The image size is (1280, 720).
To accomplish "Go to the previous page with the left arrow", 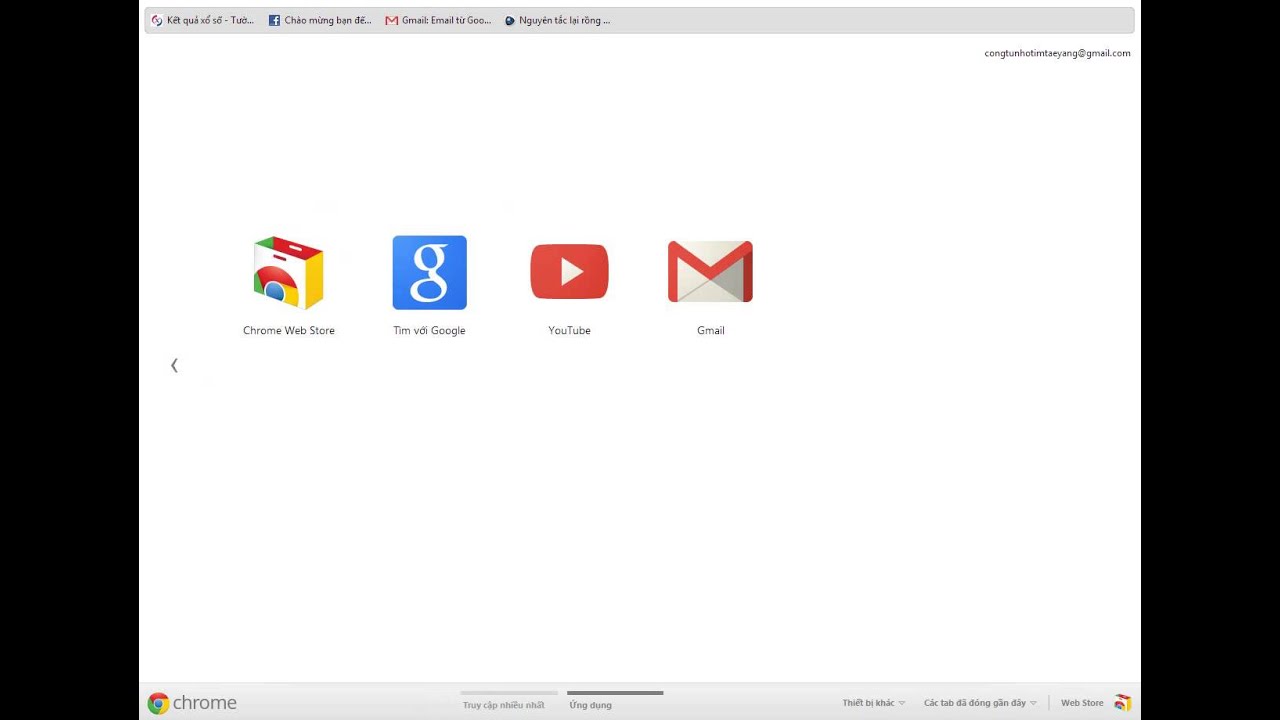I will 174,365.
